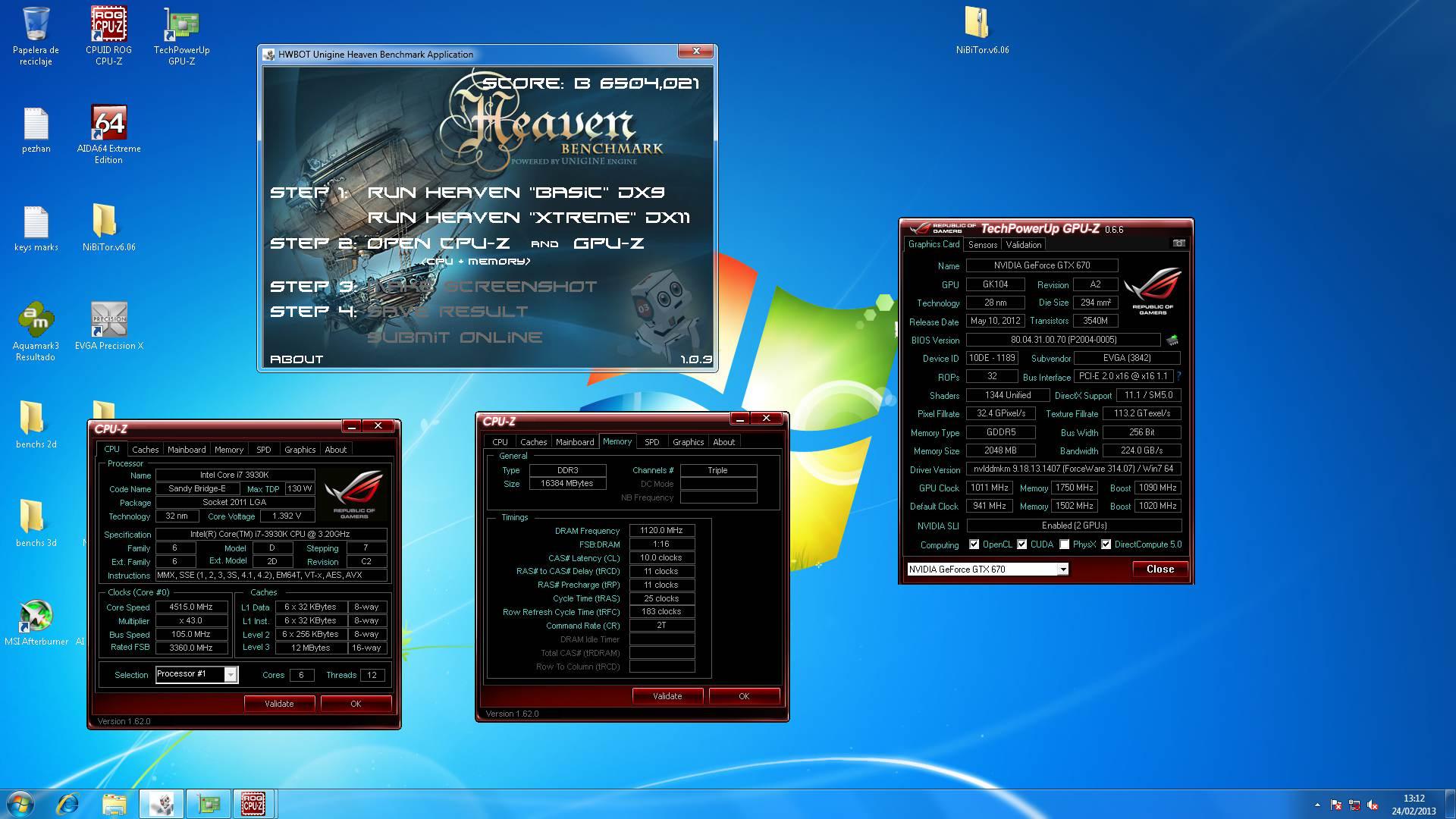Open SPD tab in middle CPU-Z window
The height and width of the screenshot is (819, 1456).
tap(651, 442)
